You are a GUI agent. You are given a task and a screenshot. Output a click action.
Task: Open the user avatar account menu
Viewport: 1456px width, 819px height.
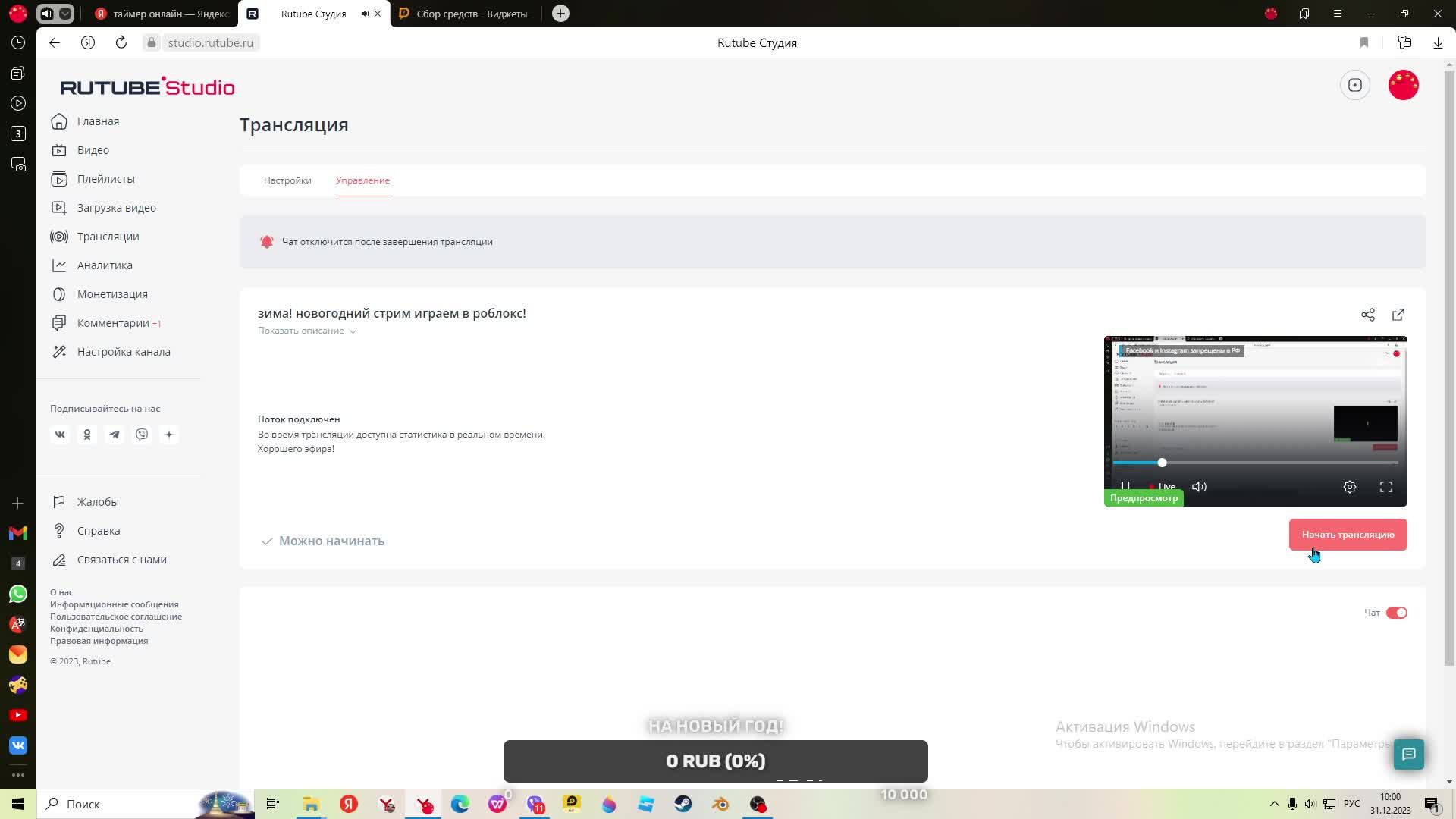click(1403, 85)
